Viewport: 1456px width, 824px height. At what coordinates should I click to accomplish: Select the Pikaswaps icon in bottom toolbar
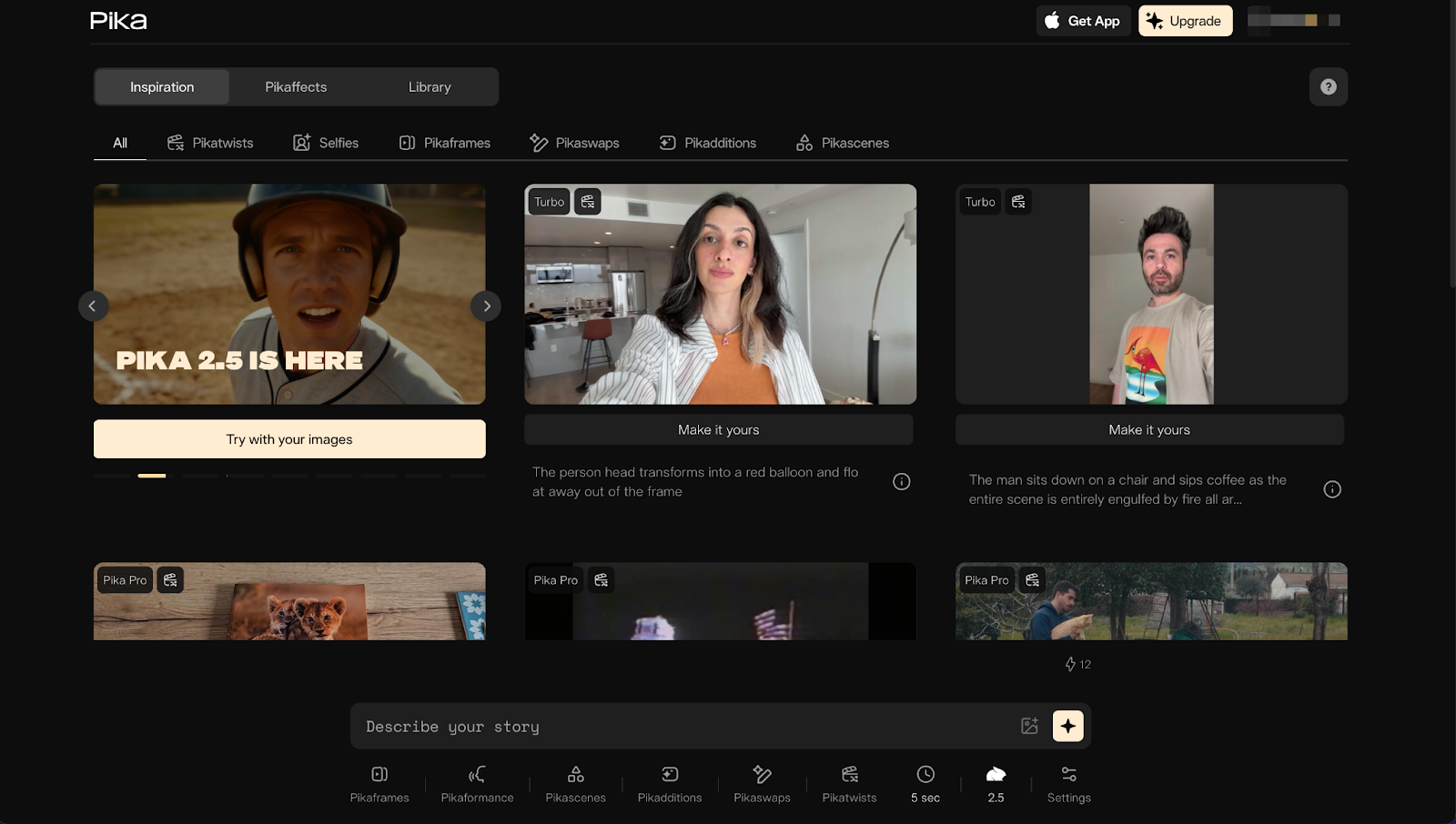tap(761, 783)
